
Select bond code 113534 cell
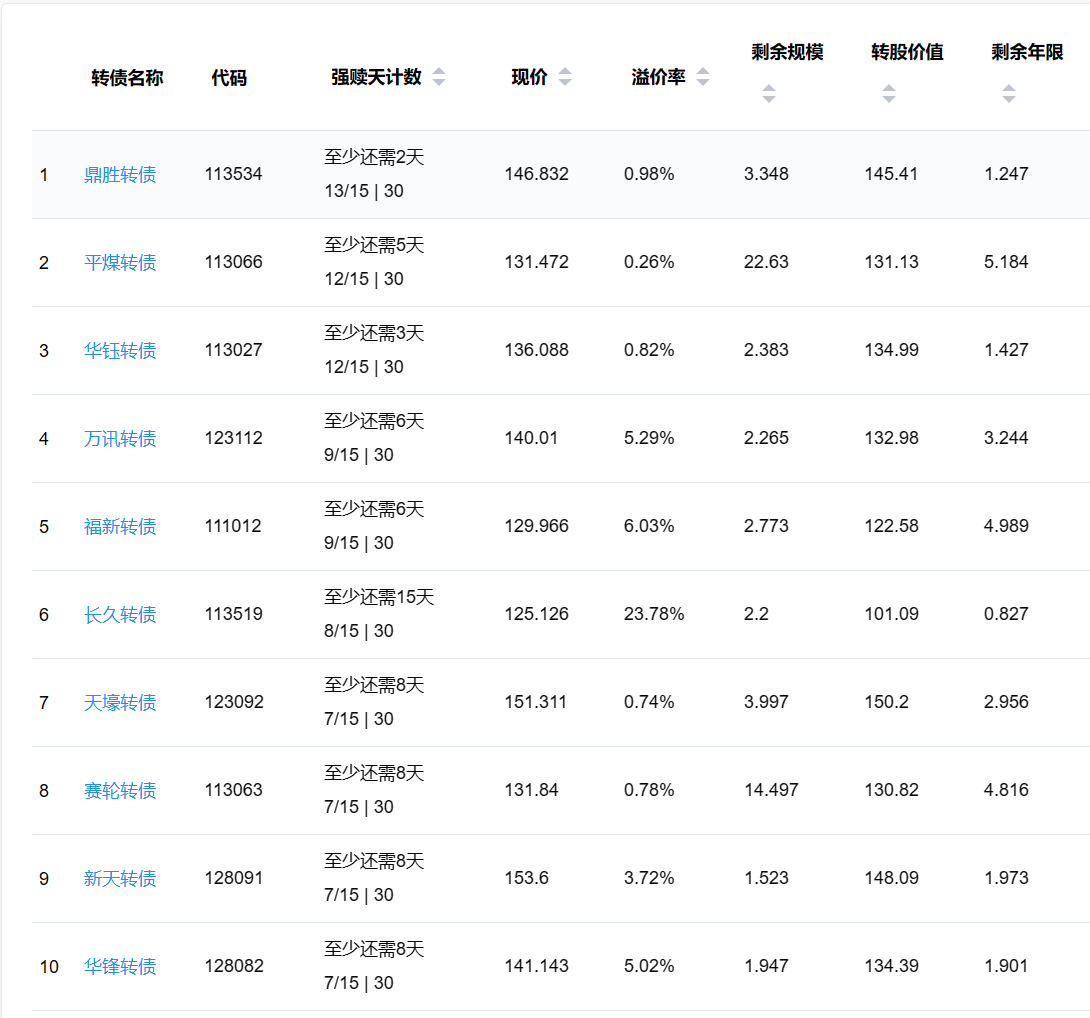[x=233, y=174]
